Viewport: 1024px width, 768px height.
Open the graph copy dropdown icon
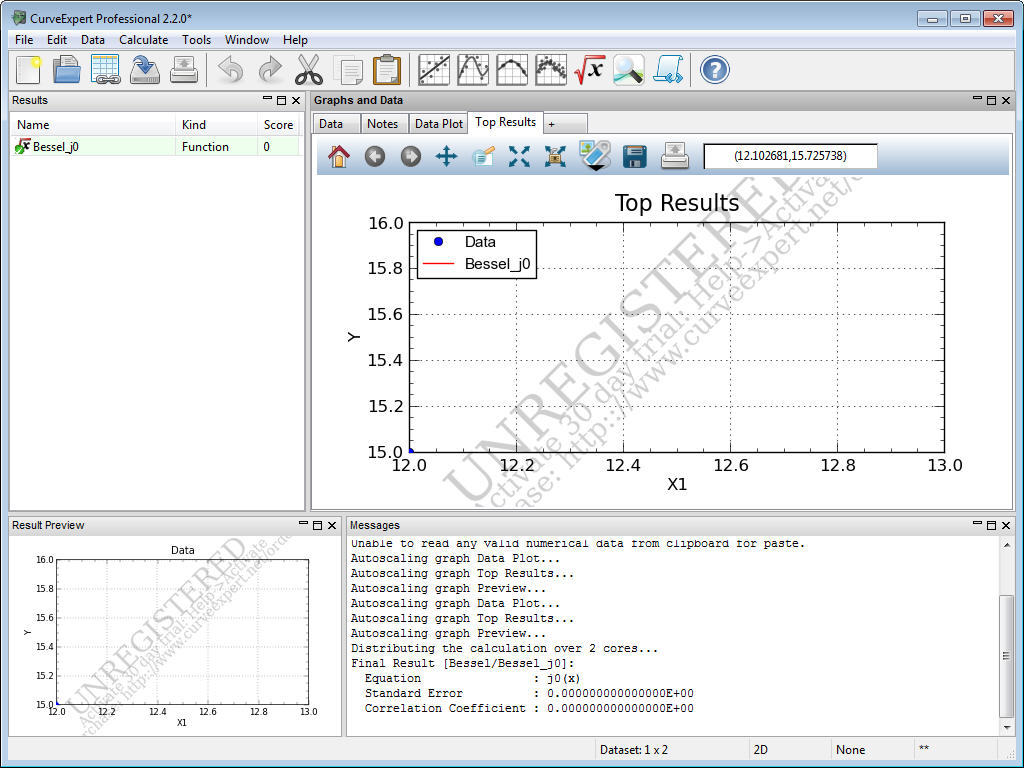[595, 157]
